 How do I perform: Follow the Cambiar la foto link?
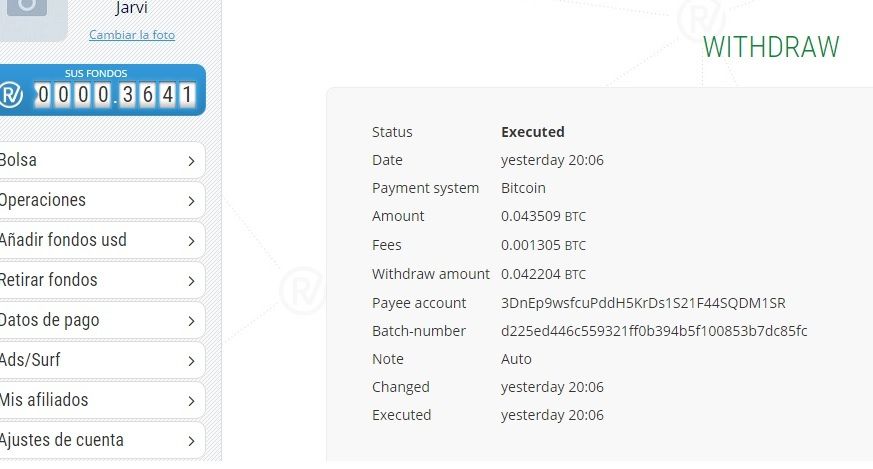(x=132, y=35)
